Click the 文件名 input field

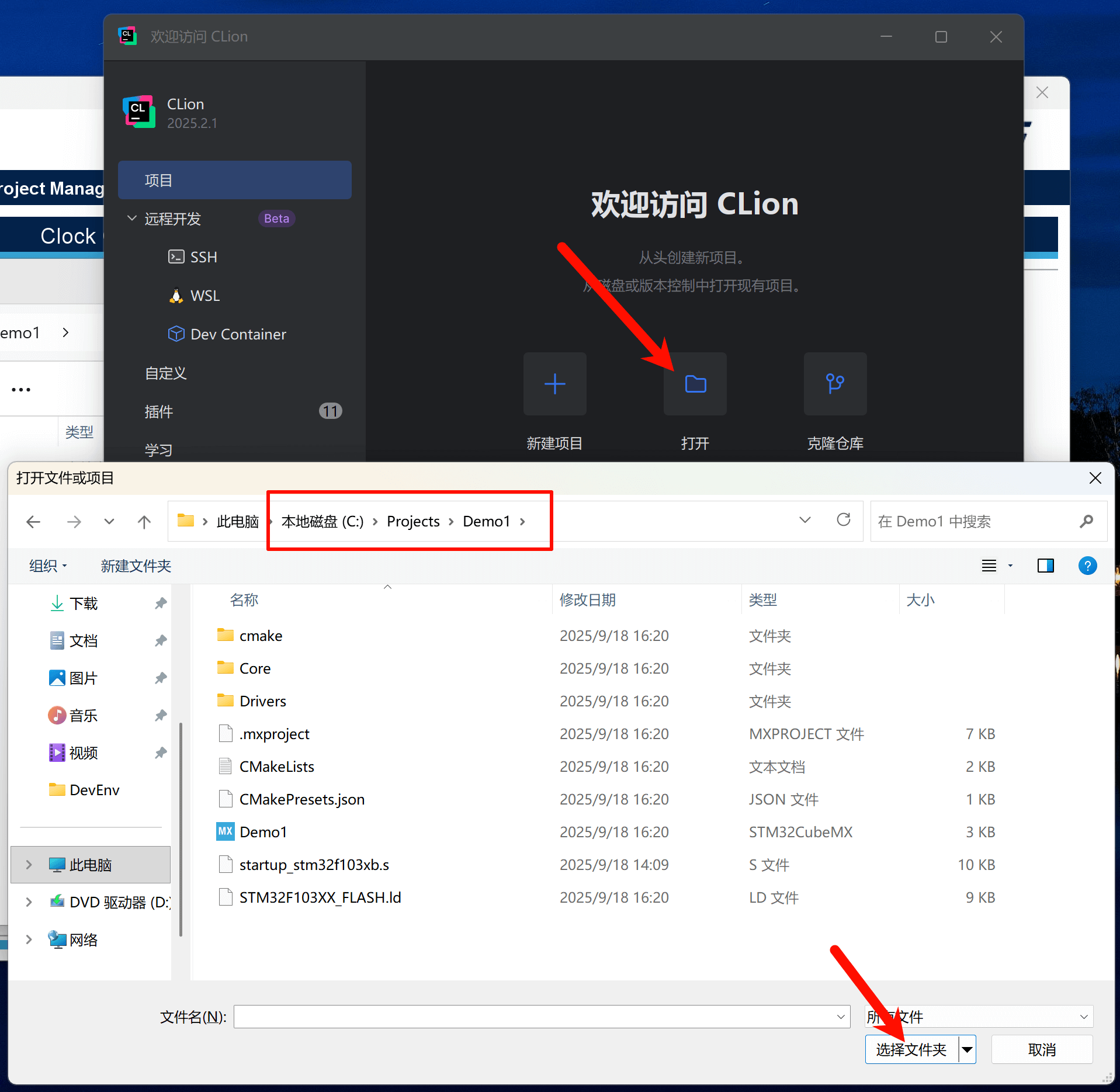pos(535,1017)
